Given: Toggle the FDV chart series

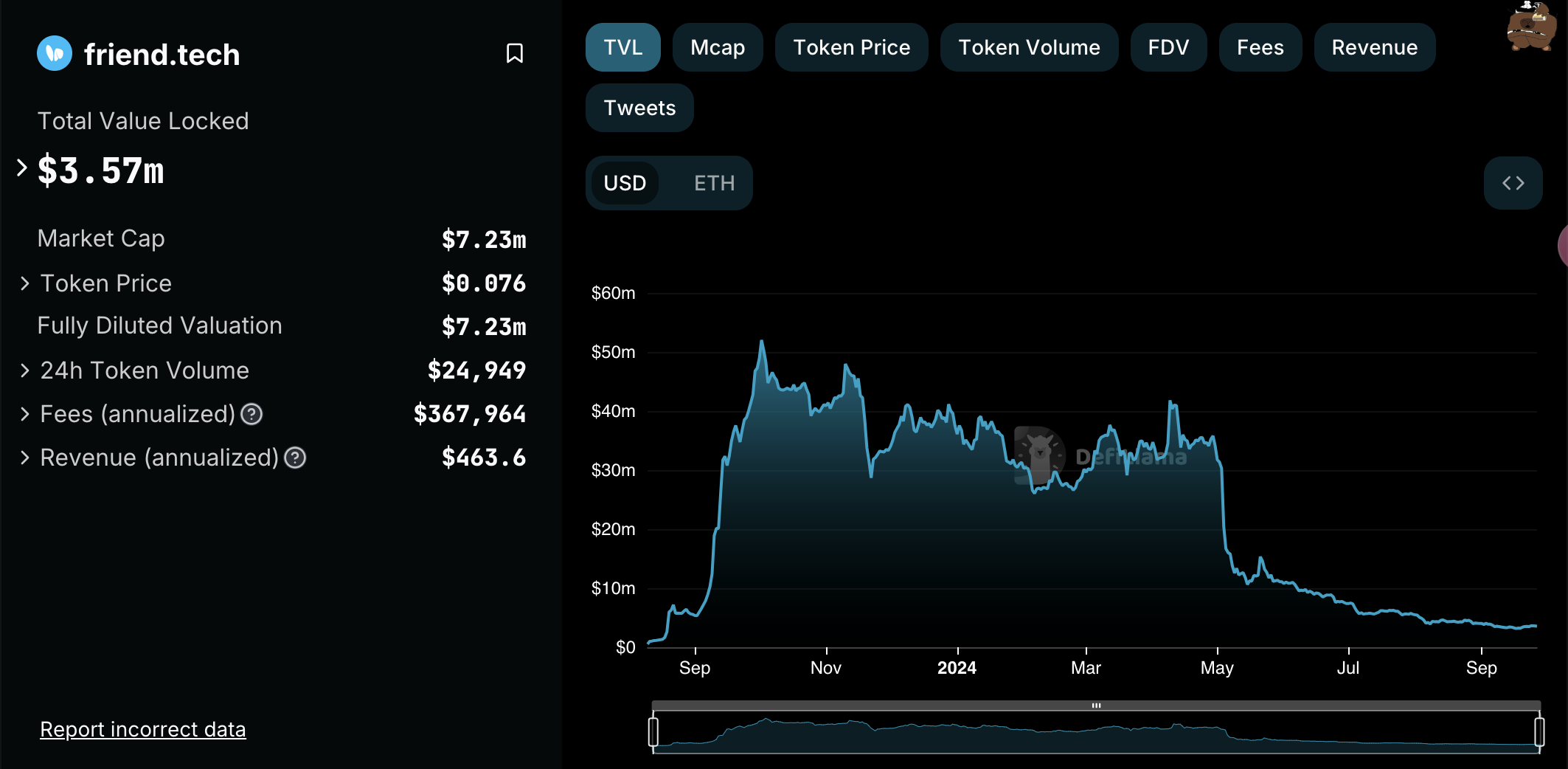Looking at the screenshot, I should (1168, 47).
